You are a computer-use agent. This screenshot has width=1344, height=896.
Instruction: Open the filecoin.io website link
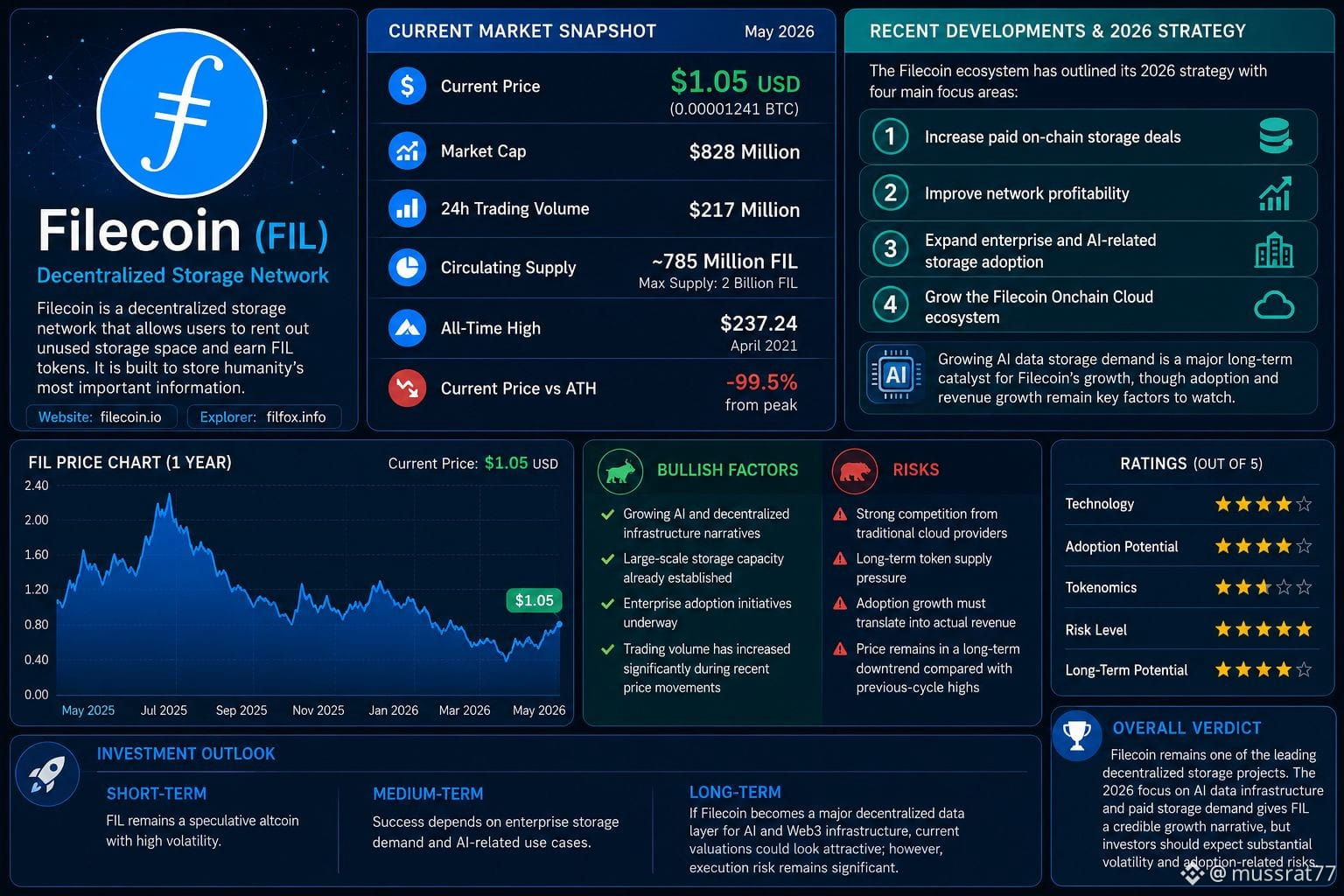tap(101, 416)
